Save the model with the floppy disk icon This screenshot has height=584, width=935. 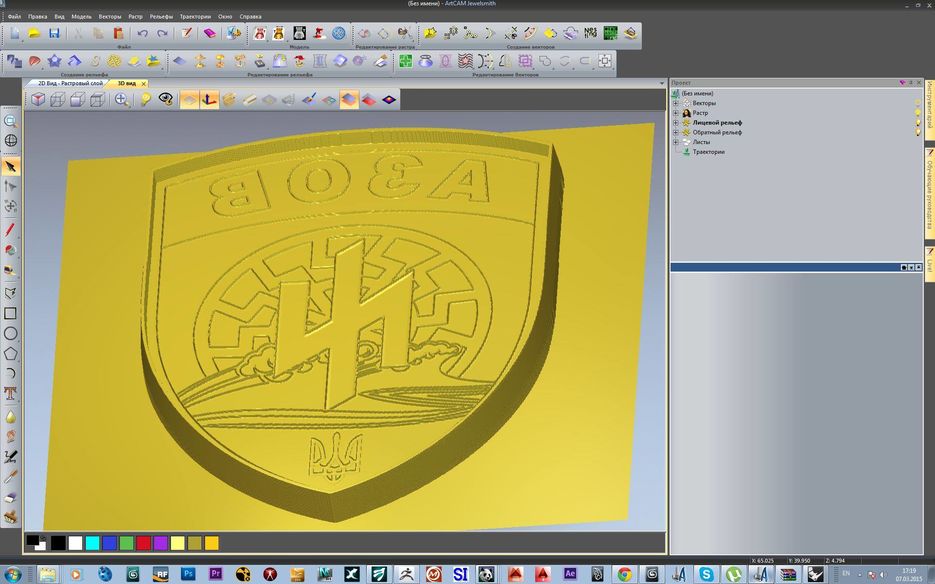point(54,33)
